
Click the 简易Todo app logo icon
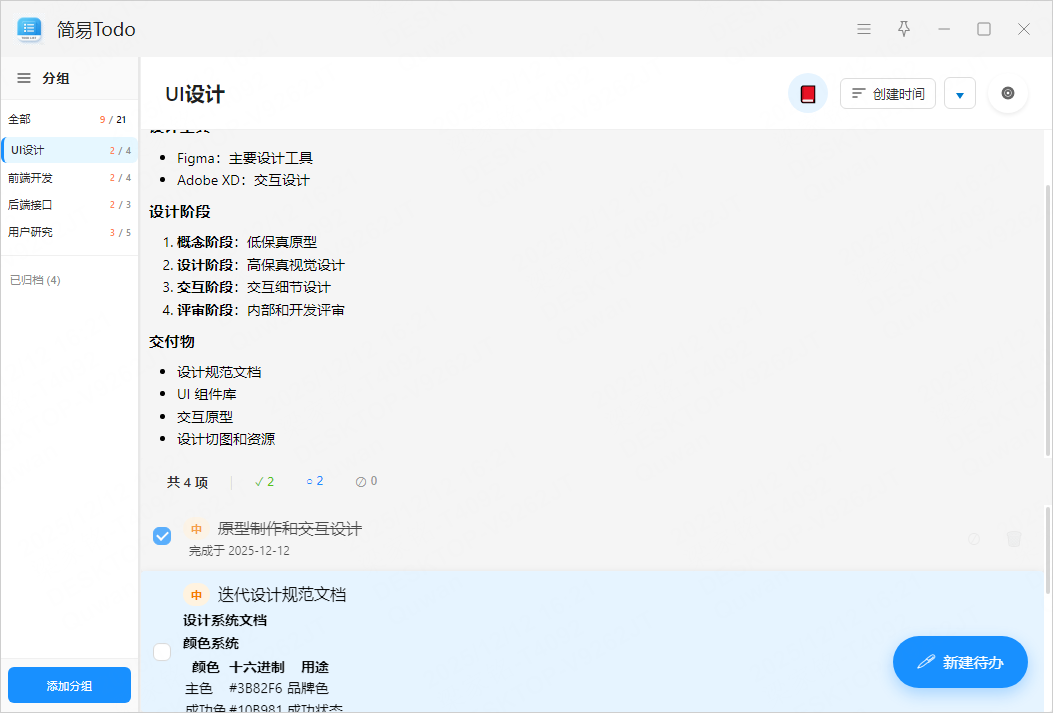point(29,29)
